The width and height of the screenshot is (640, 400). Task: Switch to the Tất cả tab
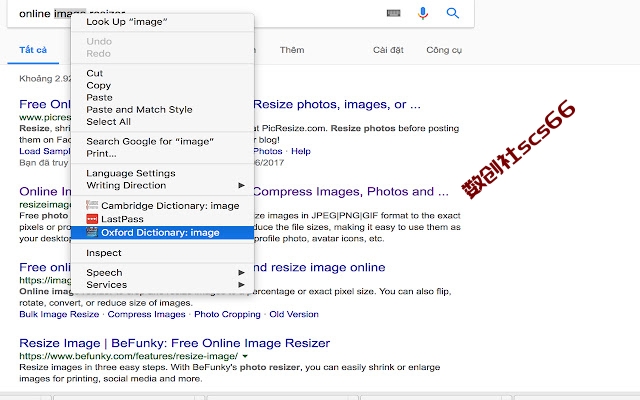click(x=33, y=50)
